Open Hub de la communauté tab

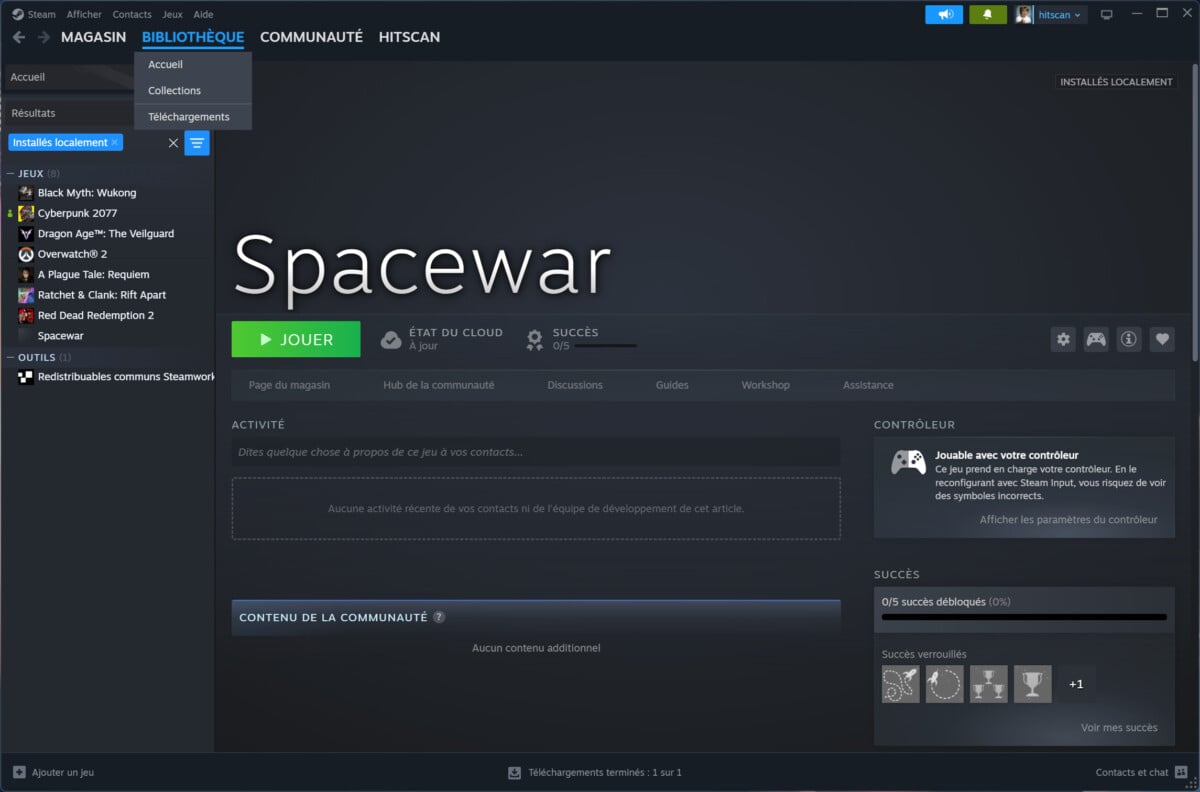438,385
